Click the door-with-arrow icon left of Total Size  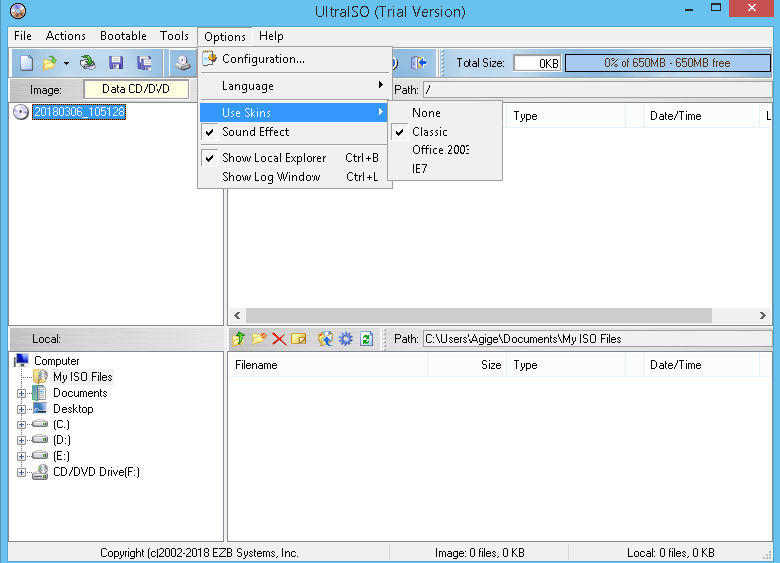click(418, 63)
